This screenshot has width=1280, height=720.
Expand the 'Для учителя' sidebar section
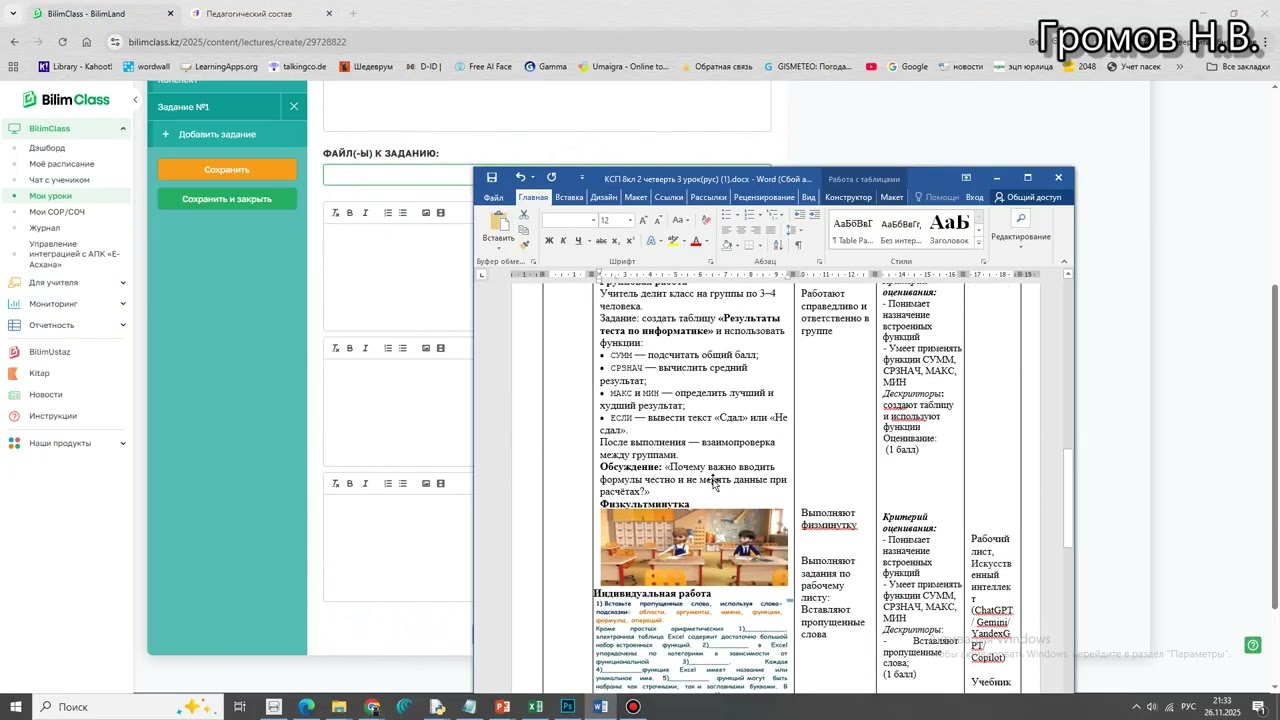[x=123, y=283]
